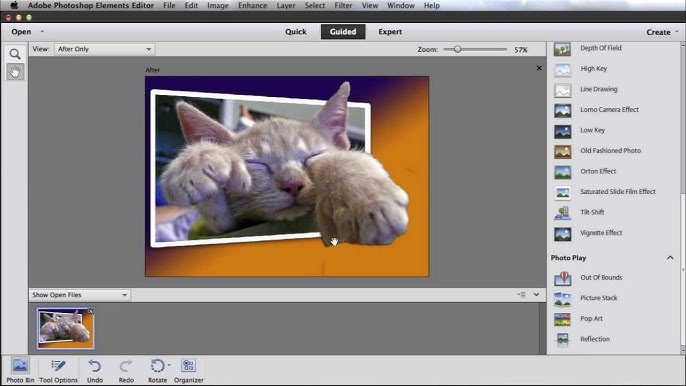The height and width of the screenshot is (386, 686).
Task: Switch to Guided mode tab
Action: pos(343,32)
